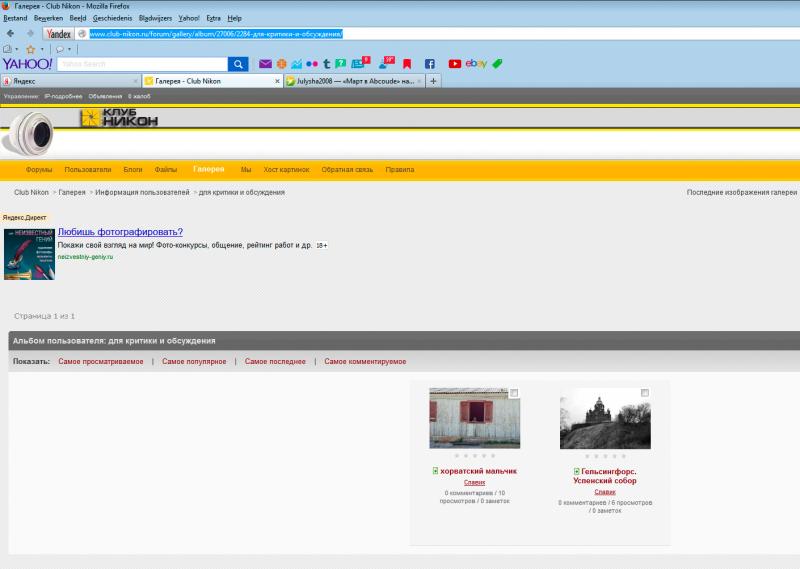Expand the bookmarks star dropdown arrow

[x=42, y=50]
